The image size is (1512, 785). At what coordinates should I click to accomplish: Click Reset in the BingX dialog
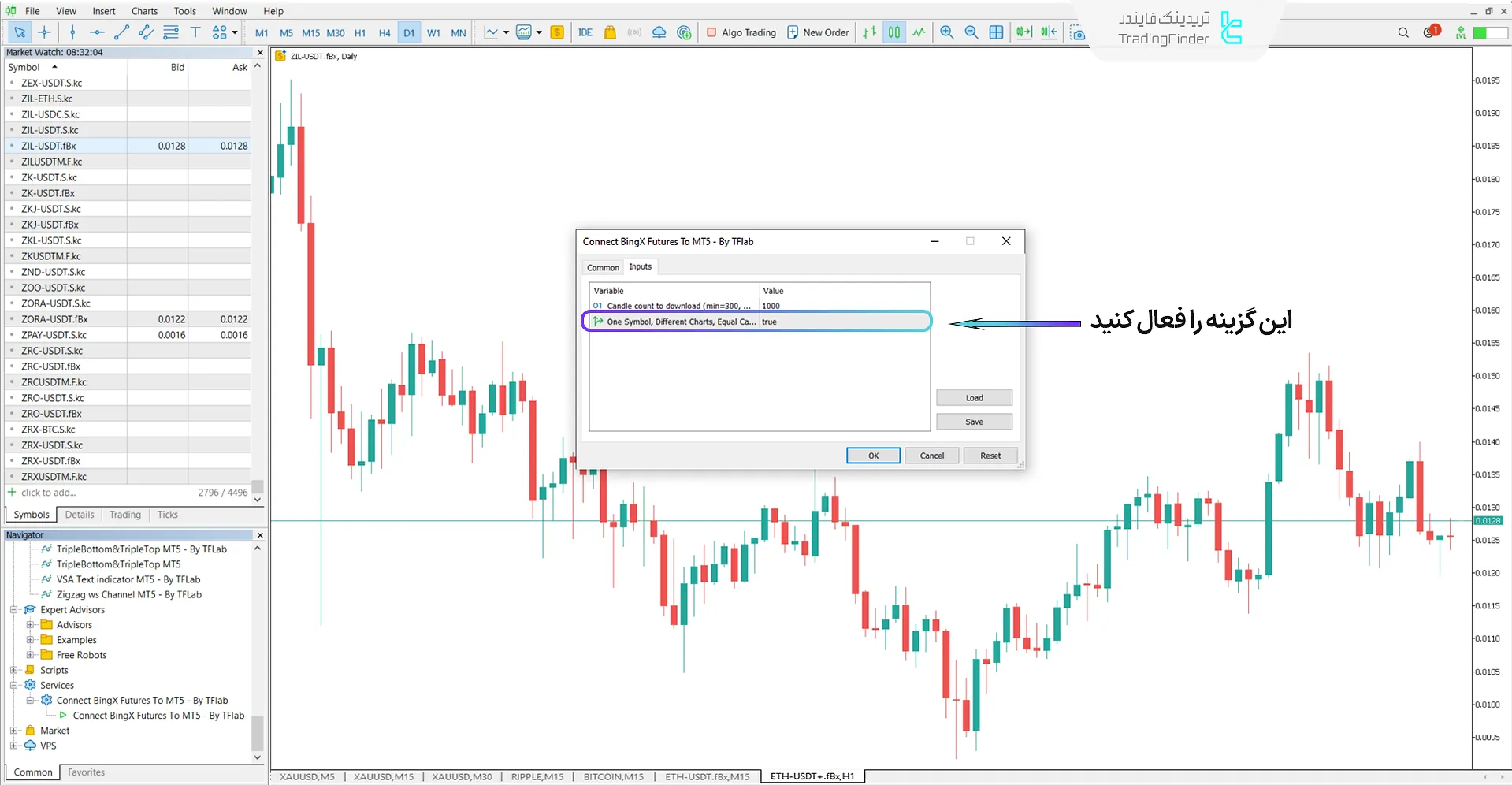[x=990, y=456]
